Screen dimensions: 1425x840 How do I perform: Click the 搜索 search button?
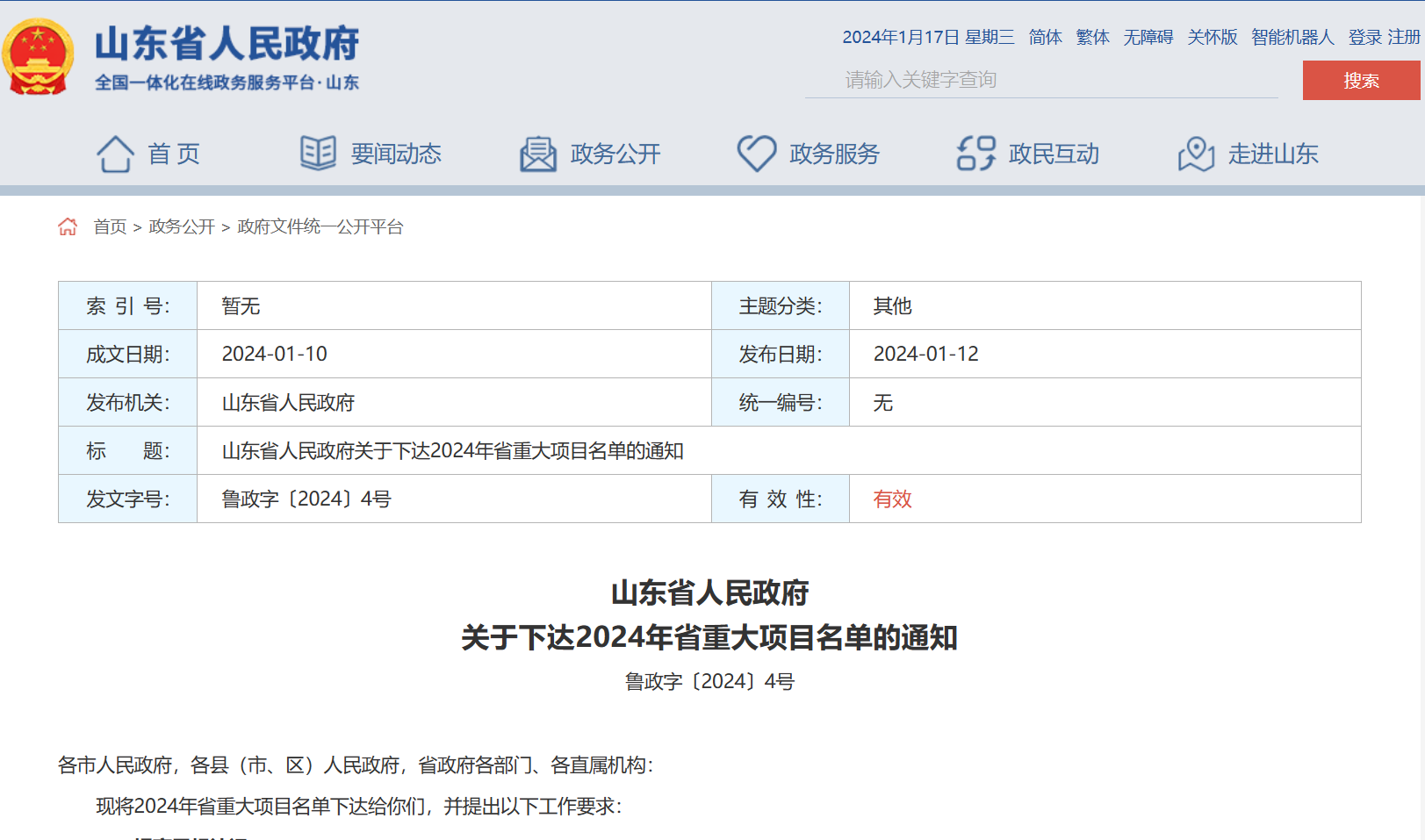click(x=1360, y=79)
